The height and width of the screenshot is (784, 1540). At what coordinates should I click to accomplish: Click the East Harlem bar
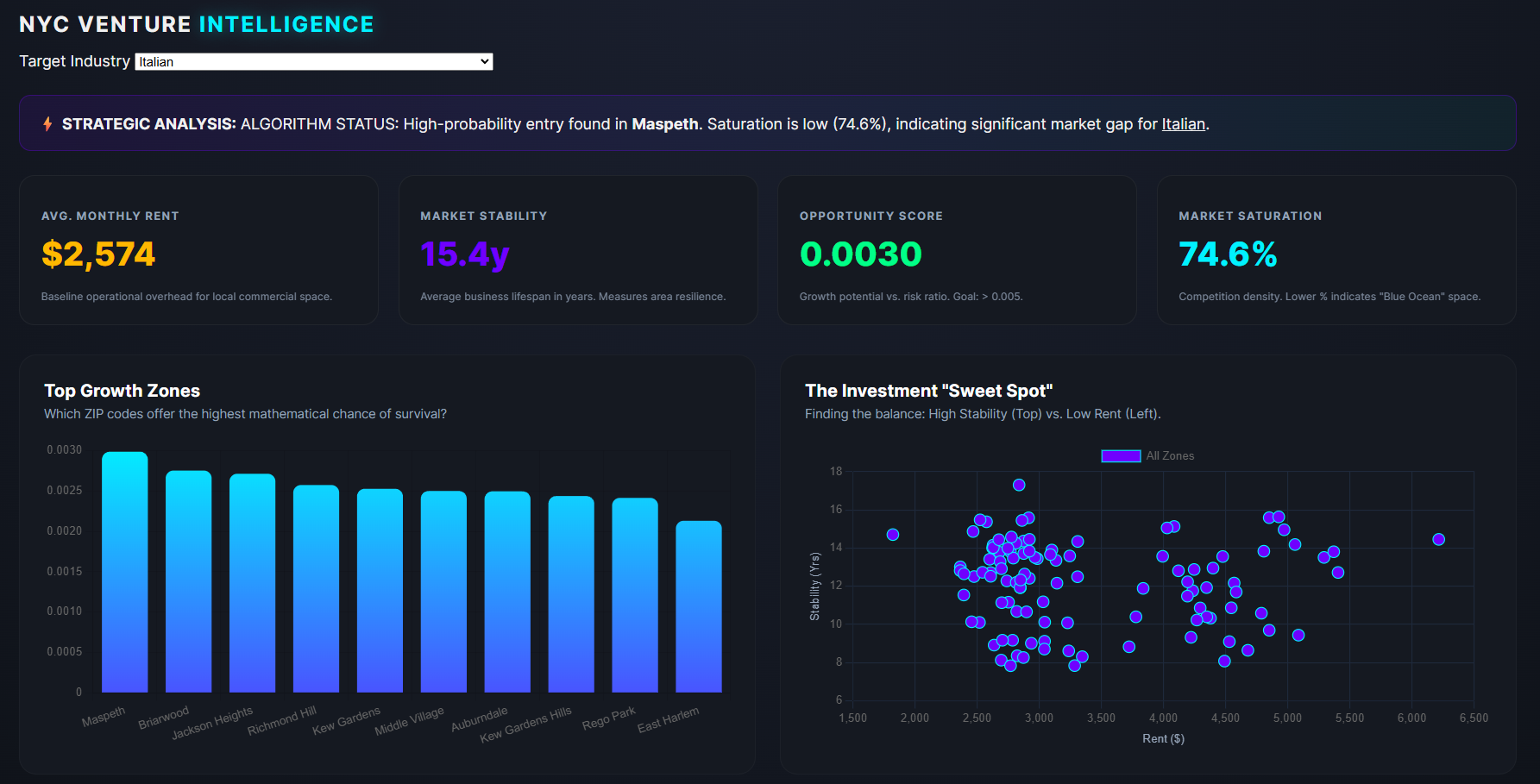[x=698, y=604]
